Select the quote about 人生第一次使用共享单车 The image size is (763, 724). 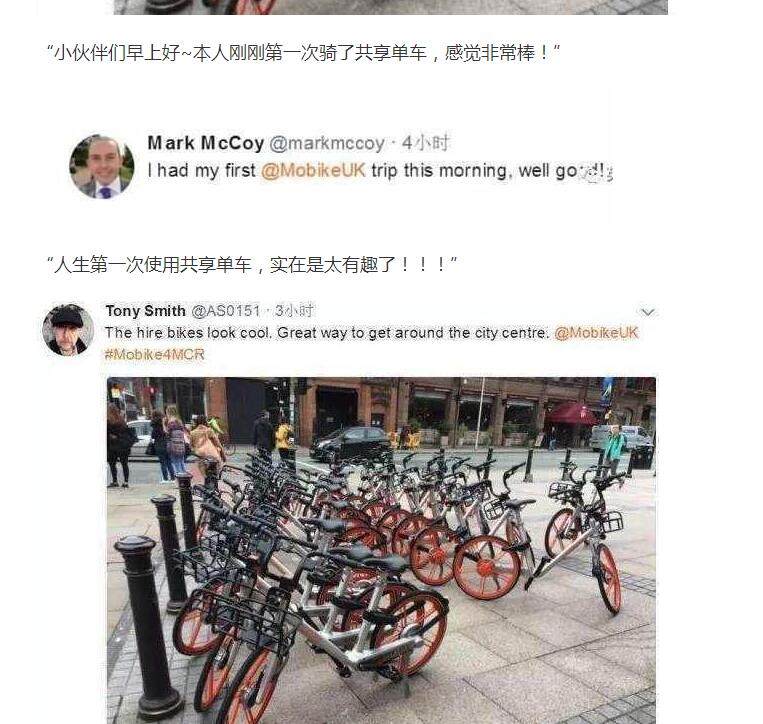coord(252,265)
